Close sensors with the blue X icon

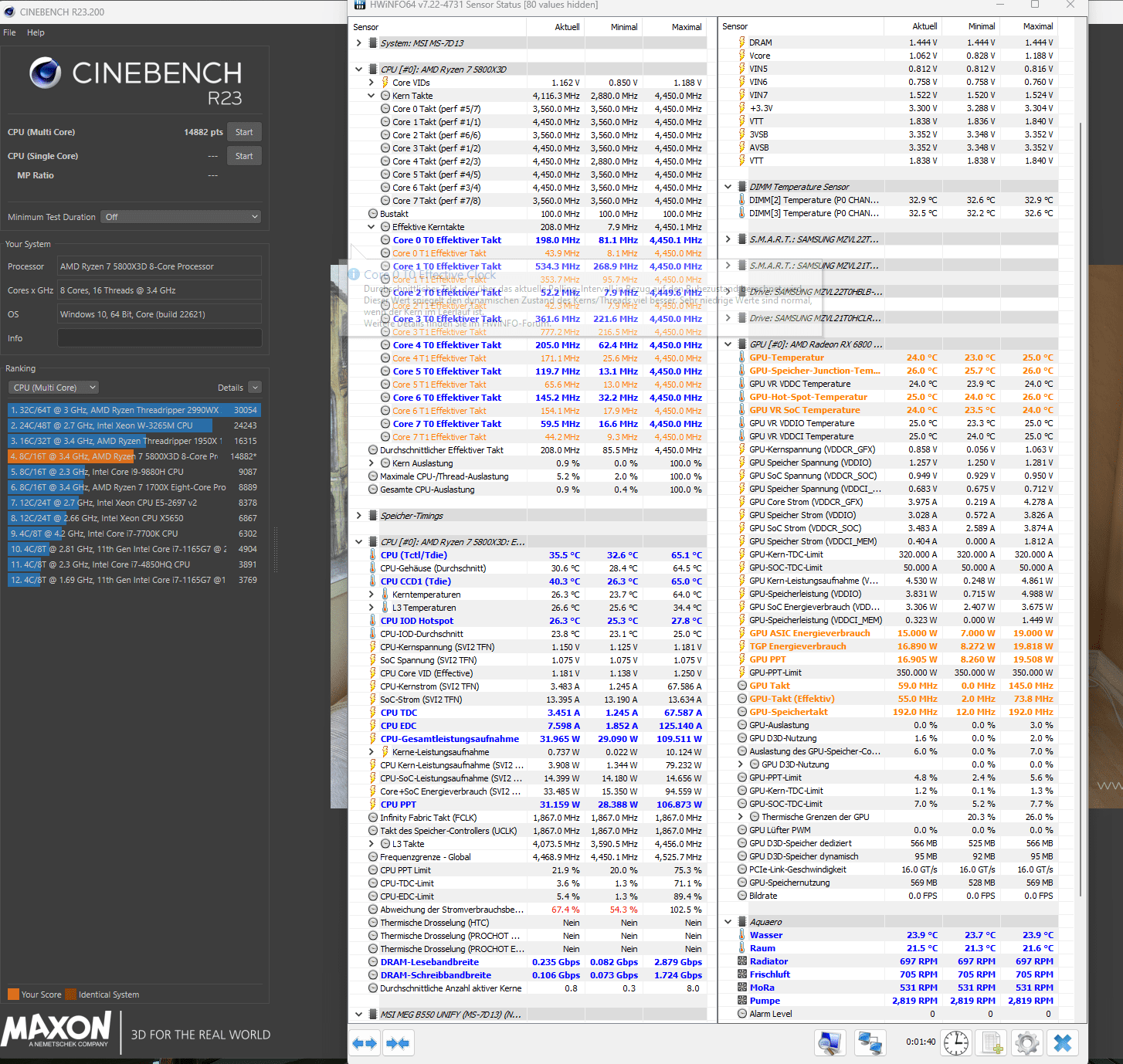1063,1043
